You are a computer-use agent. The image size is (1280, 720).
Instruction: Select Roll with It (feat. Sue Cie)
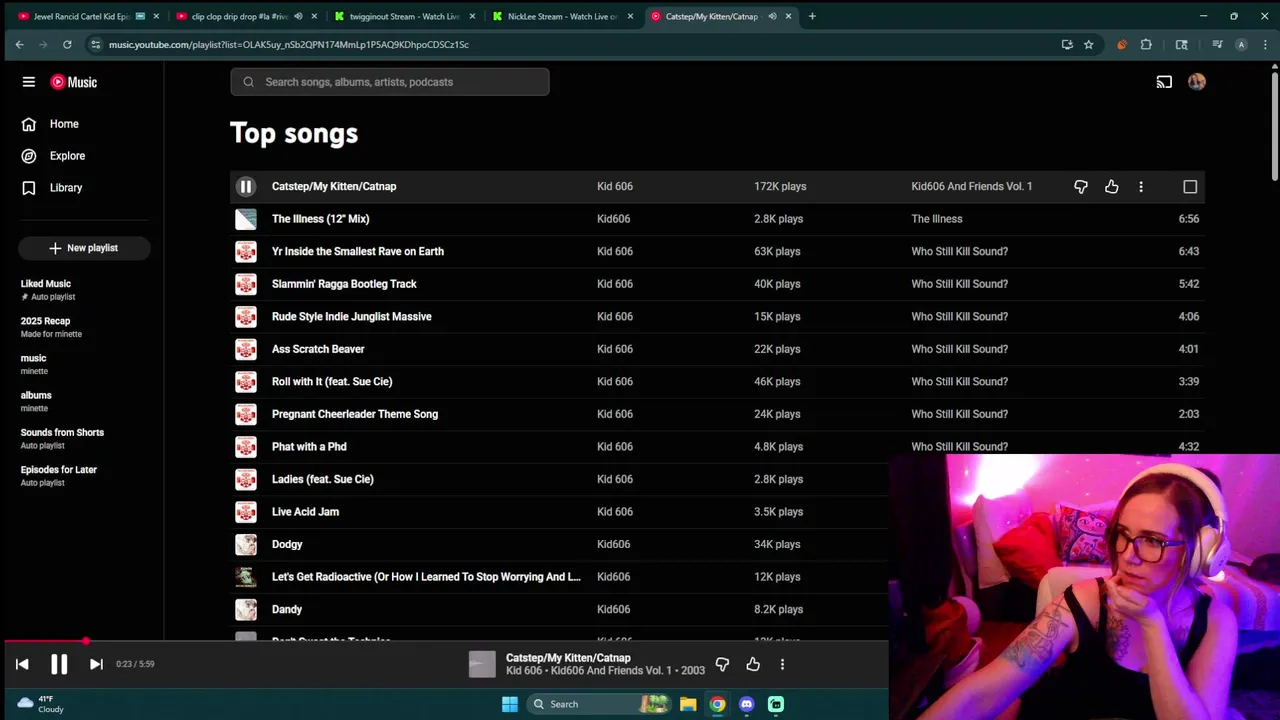[x=332, y=381]
